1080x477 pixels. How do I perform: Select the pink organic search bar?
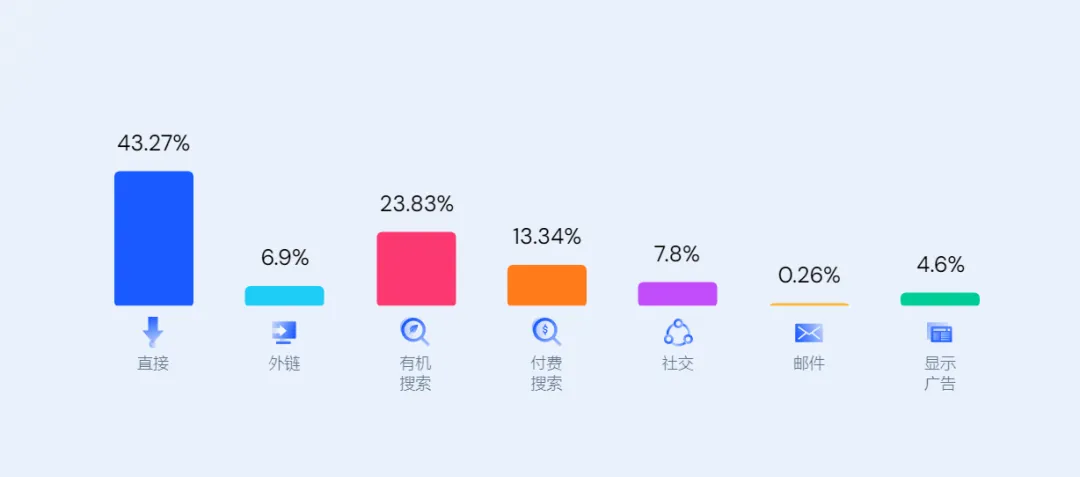click(416, 269)
